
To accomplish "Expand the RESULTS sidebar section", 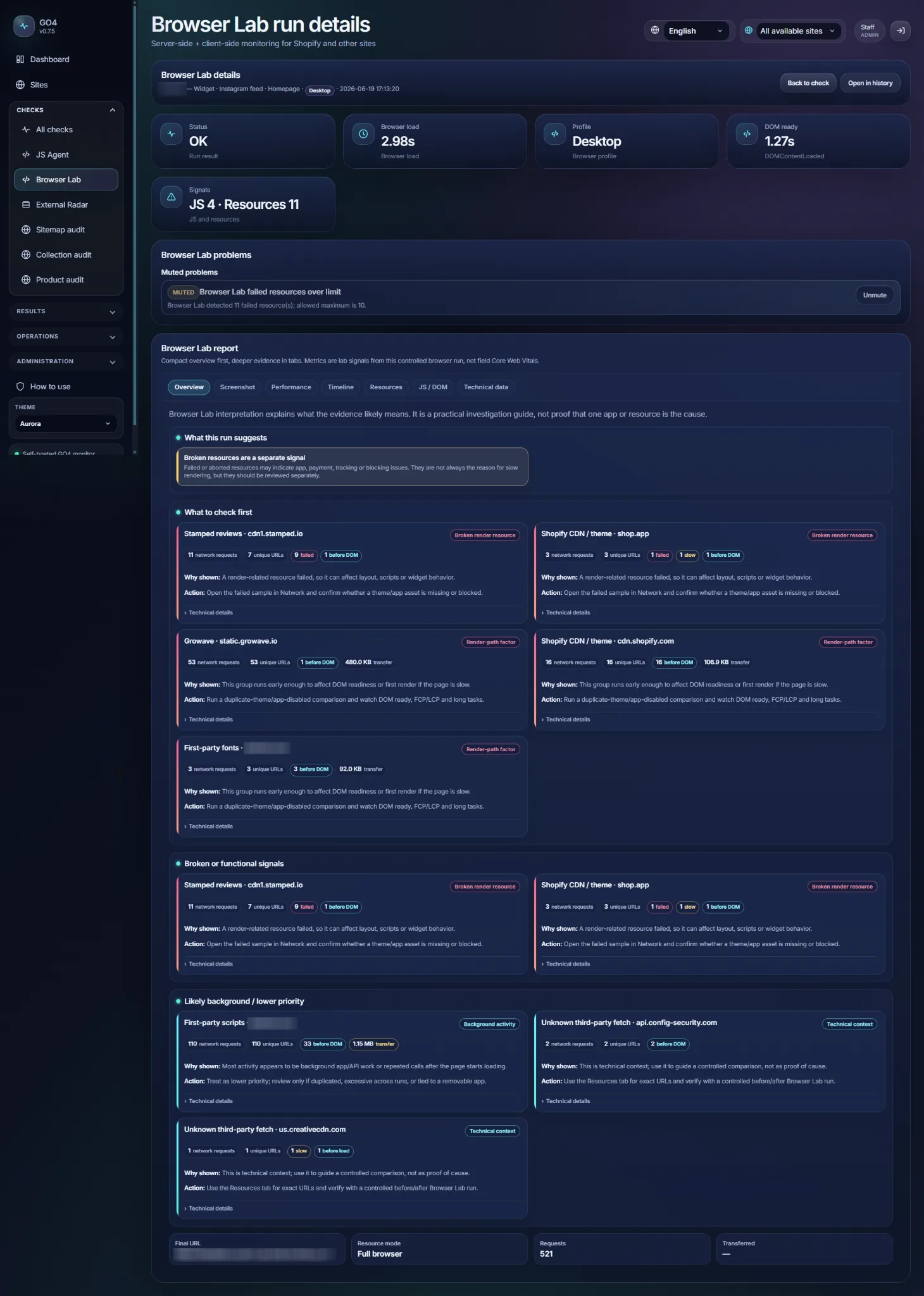I will pyautogui.click(x=66, y=311).
